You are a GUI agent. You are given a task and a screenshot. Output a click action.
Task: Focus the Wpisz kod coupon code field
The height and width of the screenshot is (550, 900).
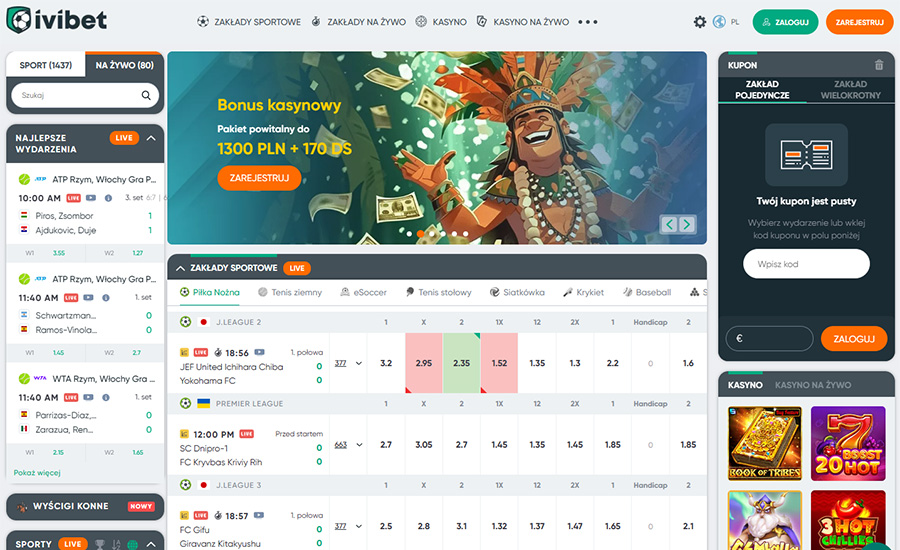click(806, 264)
